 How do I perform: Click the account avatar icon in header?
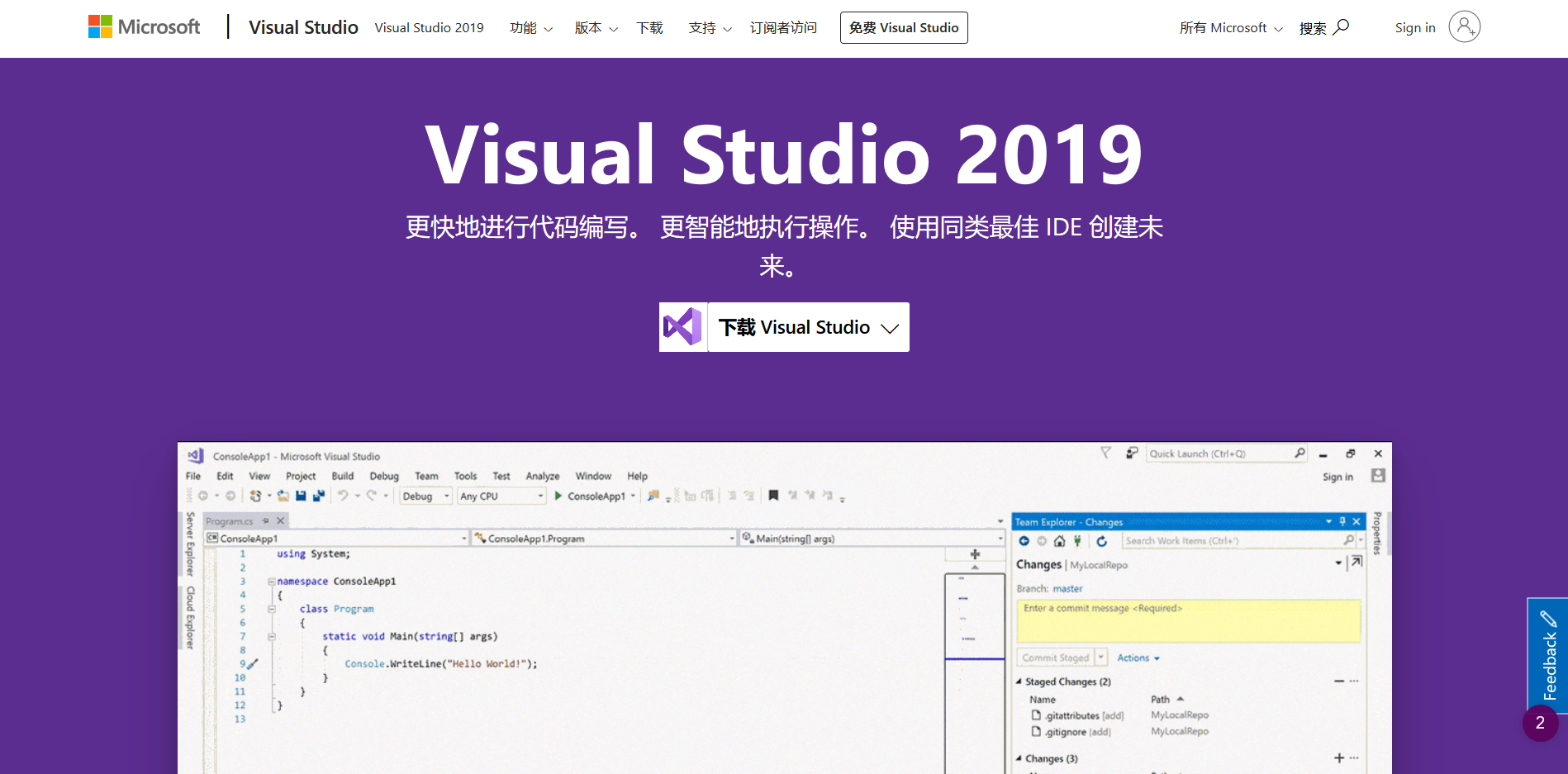pos(1464,26)
